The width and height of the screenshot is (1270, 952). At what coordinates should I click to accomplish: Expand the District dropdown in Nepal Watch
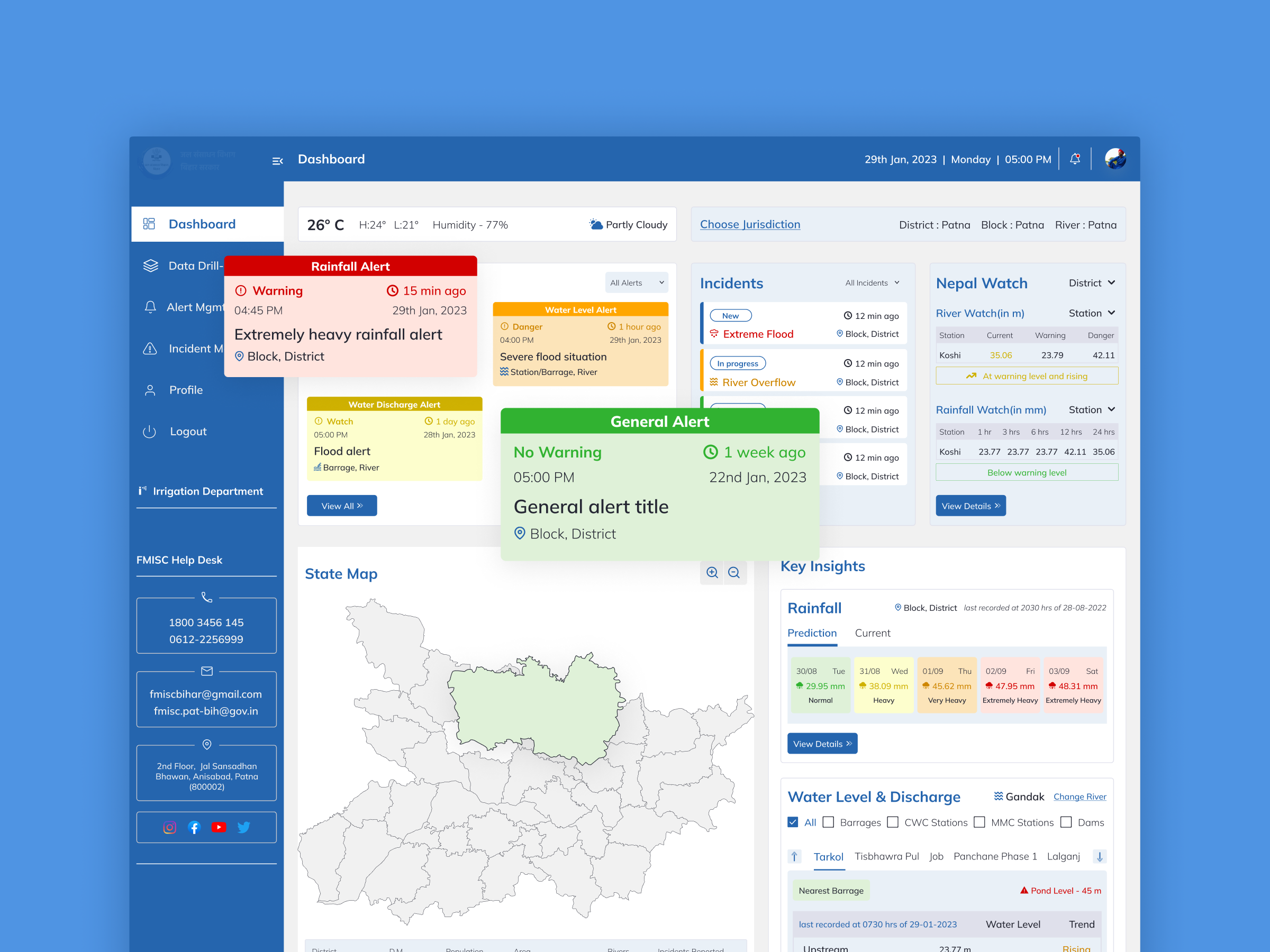pos(1092,282)
